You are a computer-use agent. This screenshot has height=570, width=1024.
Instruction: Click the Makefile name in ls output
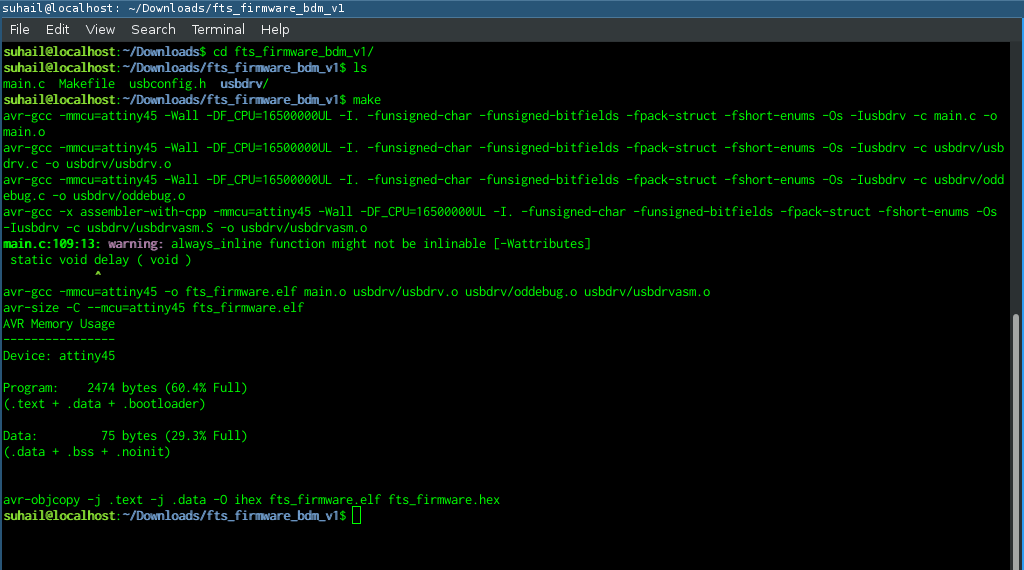87,84
